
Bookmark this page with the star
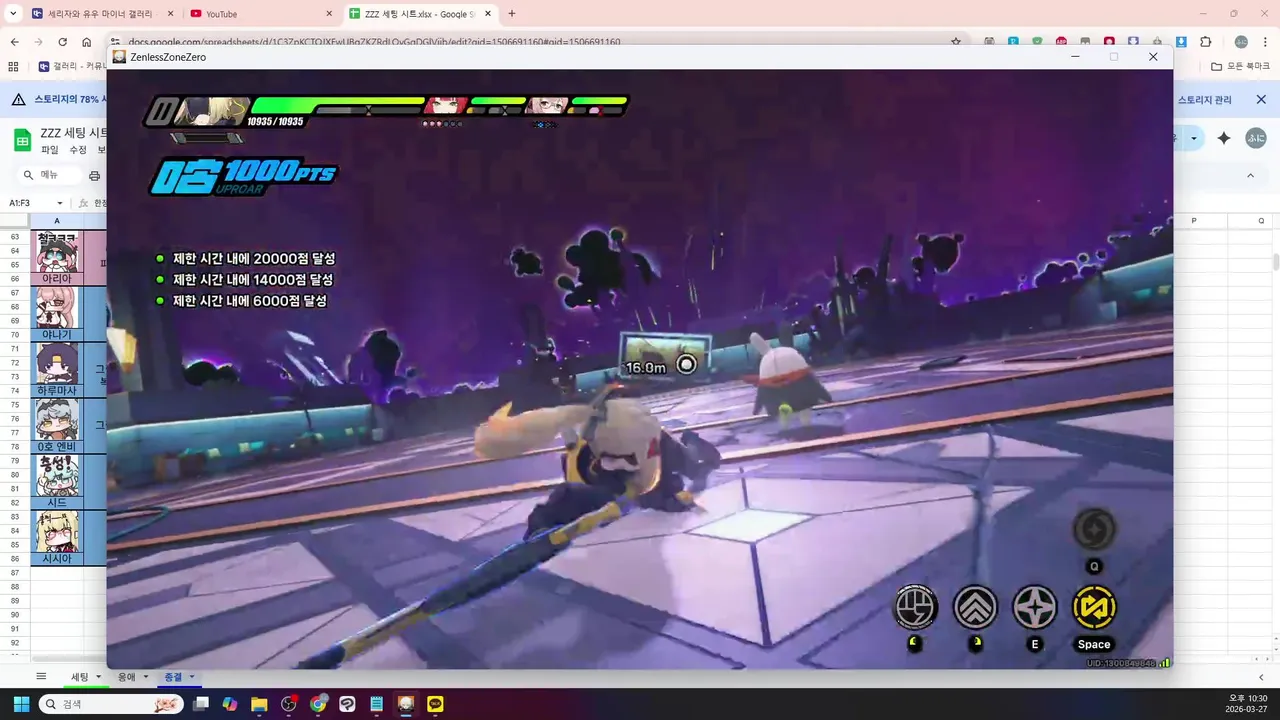point(956,42)
